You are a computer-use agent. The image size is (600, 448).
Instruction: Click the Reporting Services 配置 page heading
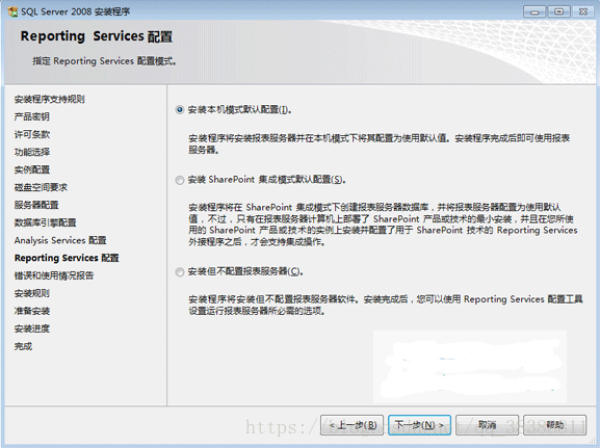tap(96, 36)
